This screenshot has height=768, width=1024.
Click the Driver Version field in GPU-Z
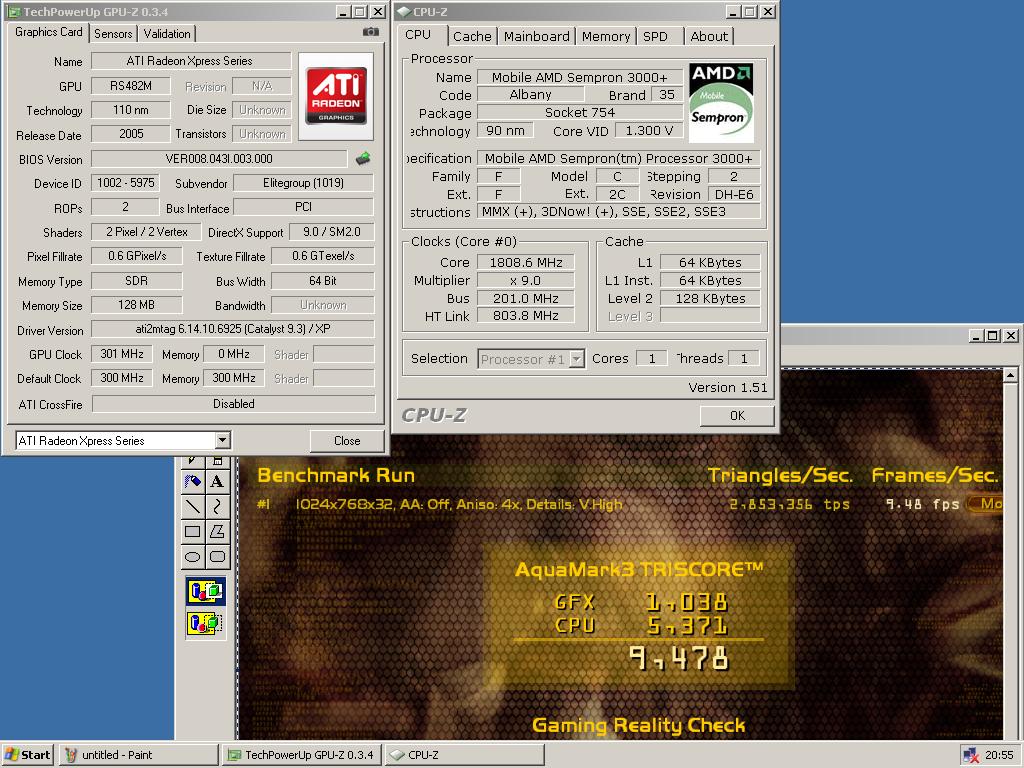(233, 329)
